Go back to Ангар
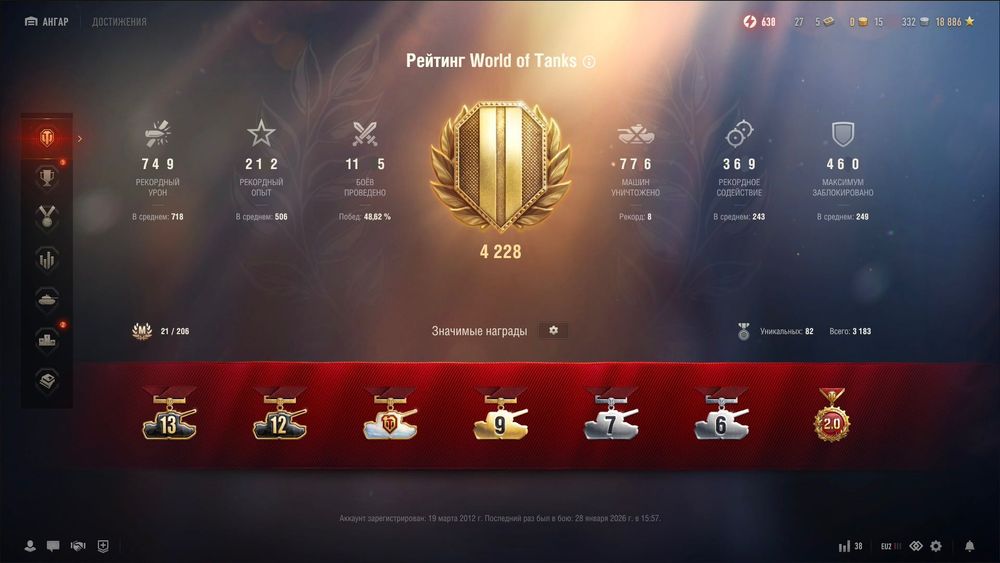 point(47,22)
